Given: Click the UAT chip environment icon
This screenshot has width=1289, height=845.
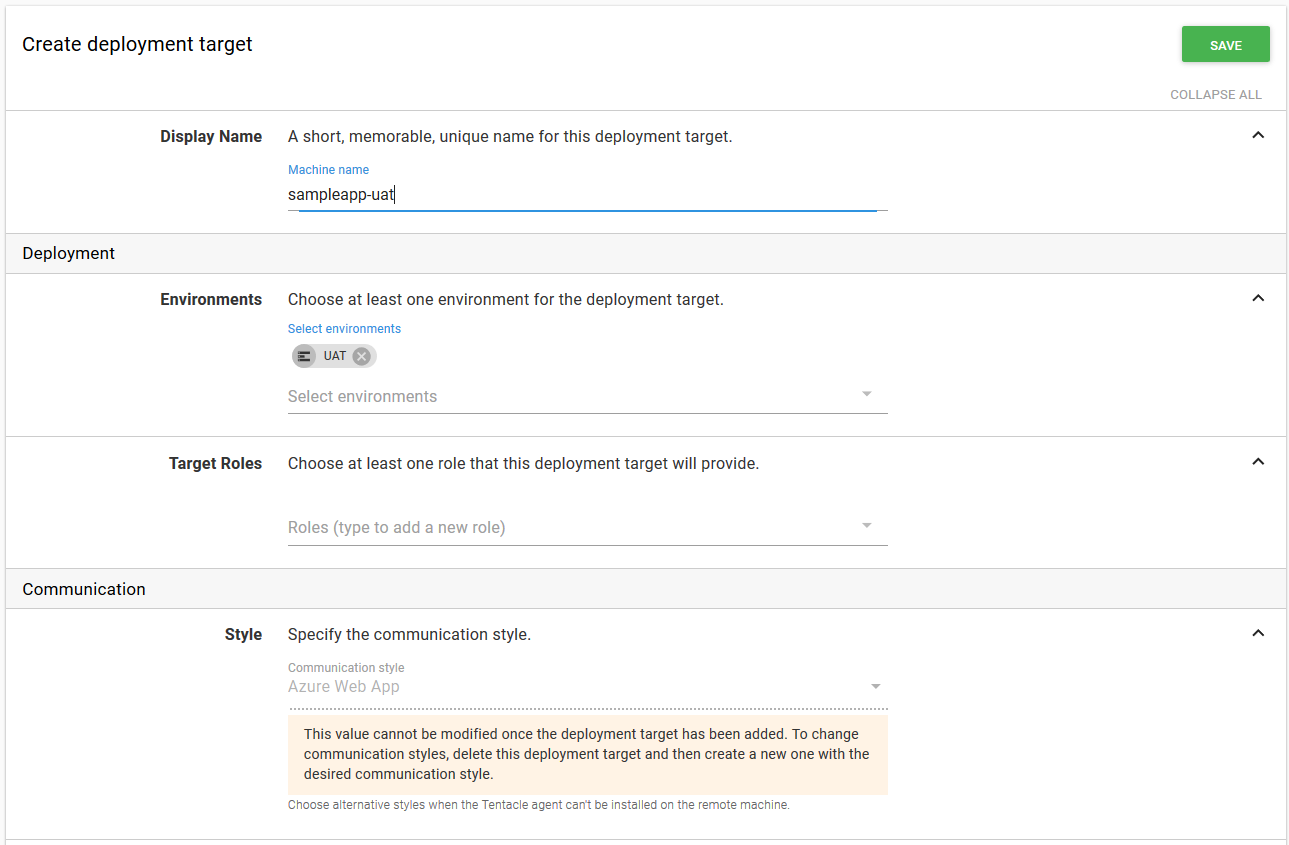Looking at the screenshot, I should click(304, 356).
